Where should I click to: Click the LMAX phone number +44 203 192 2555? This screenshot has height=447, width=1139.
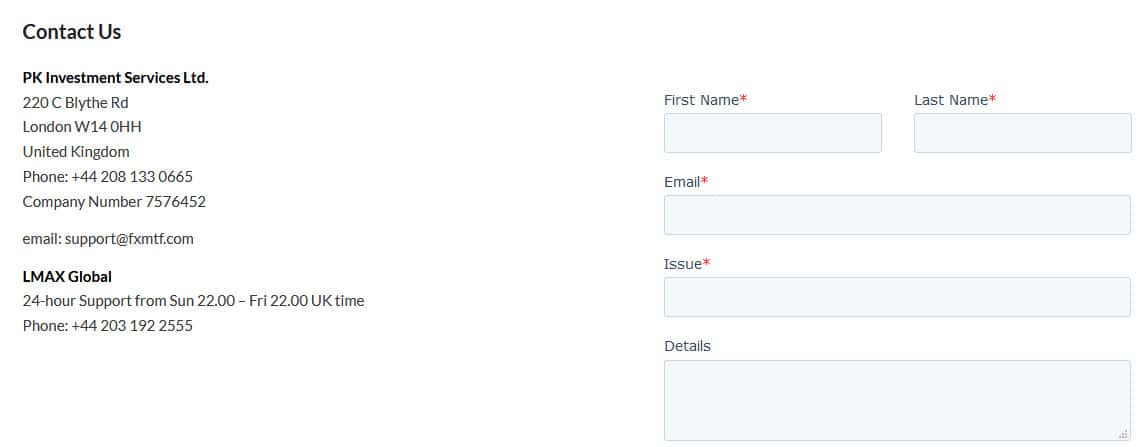point(132,326)
